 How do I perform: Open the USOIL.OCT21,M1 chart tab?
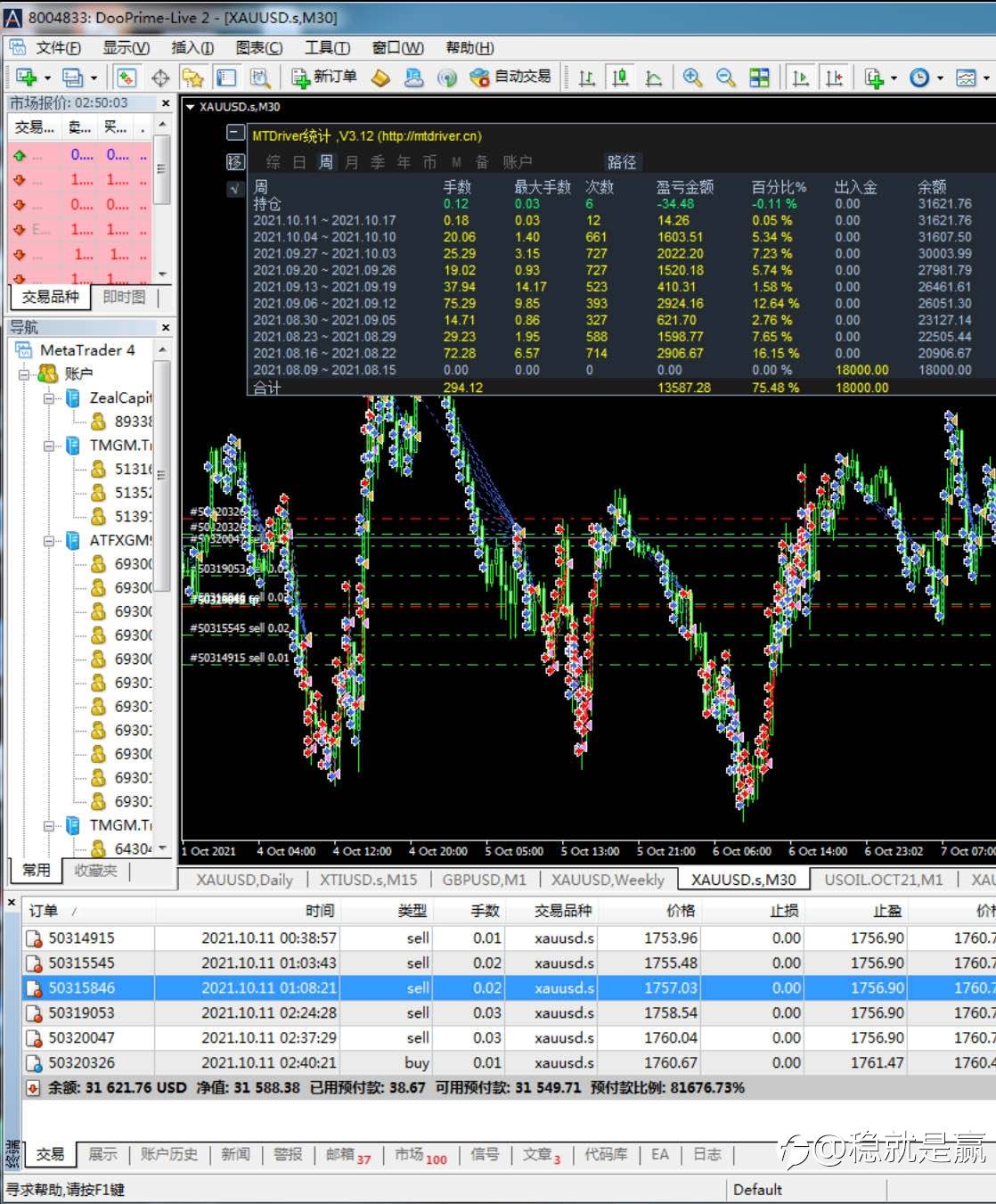pyautogui.click(x=883, y=880)
